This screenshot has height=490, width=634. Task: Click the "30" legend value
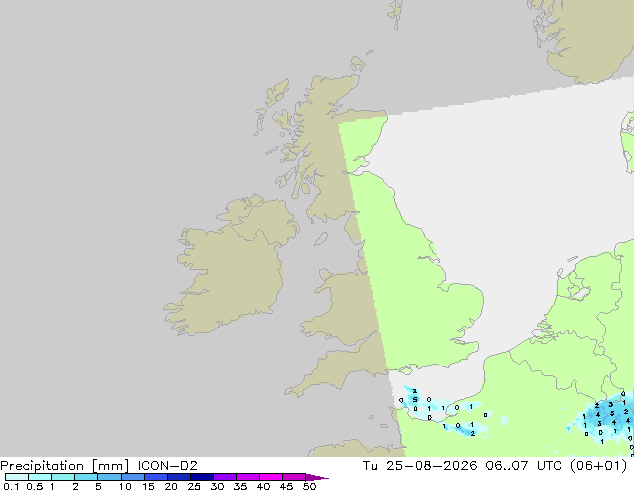tap(217, 486)
